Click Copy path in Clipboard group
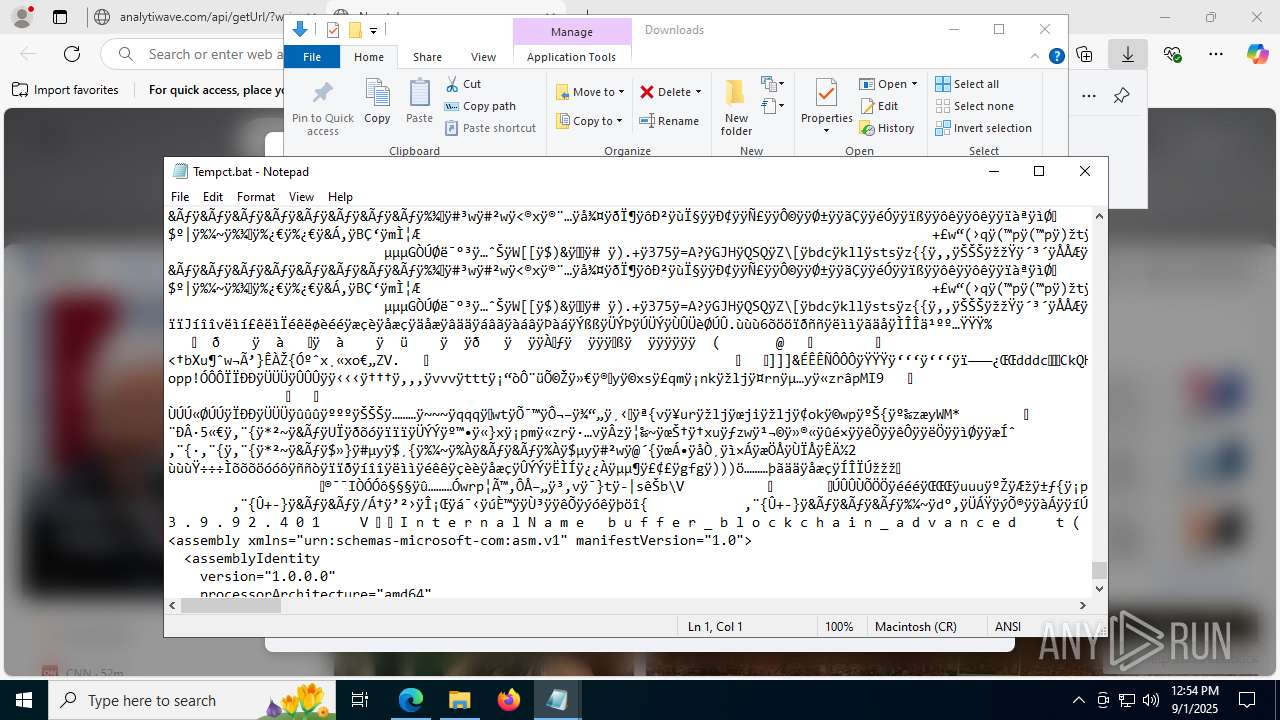This screenshot has width=1280, height=720. pyautogui.click(x=480, y=106)
